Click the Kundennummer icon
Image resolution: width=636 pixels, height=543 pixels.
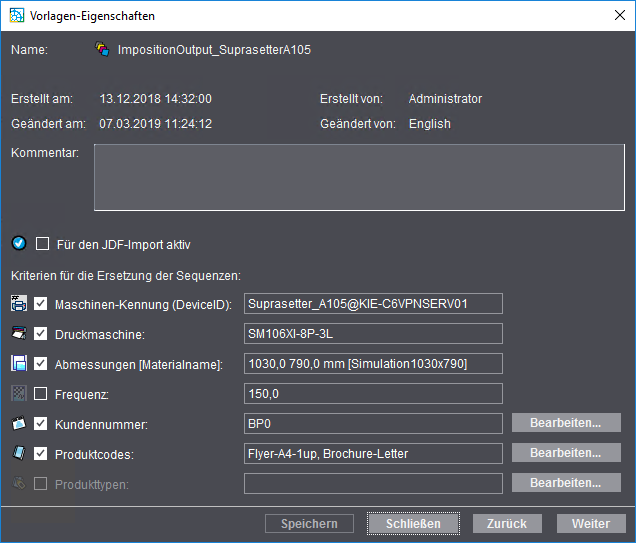18,423
